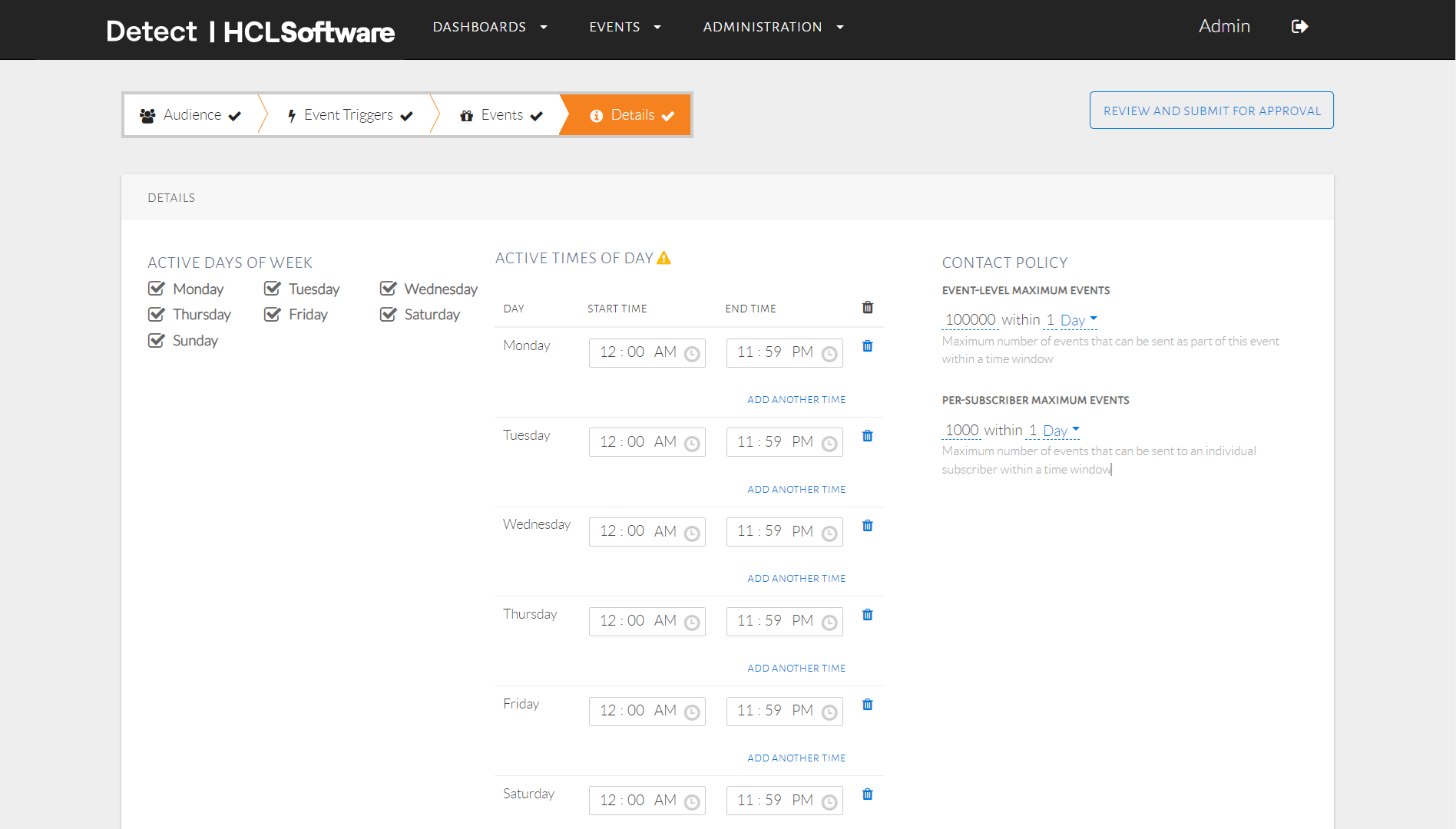Delete all active times using header trash icon

coord(867,308)
